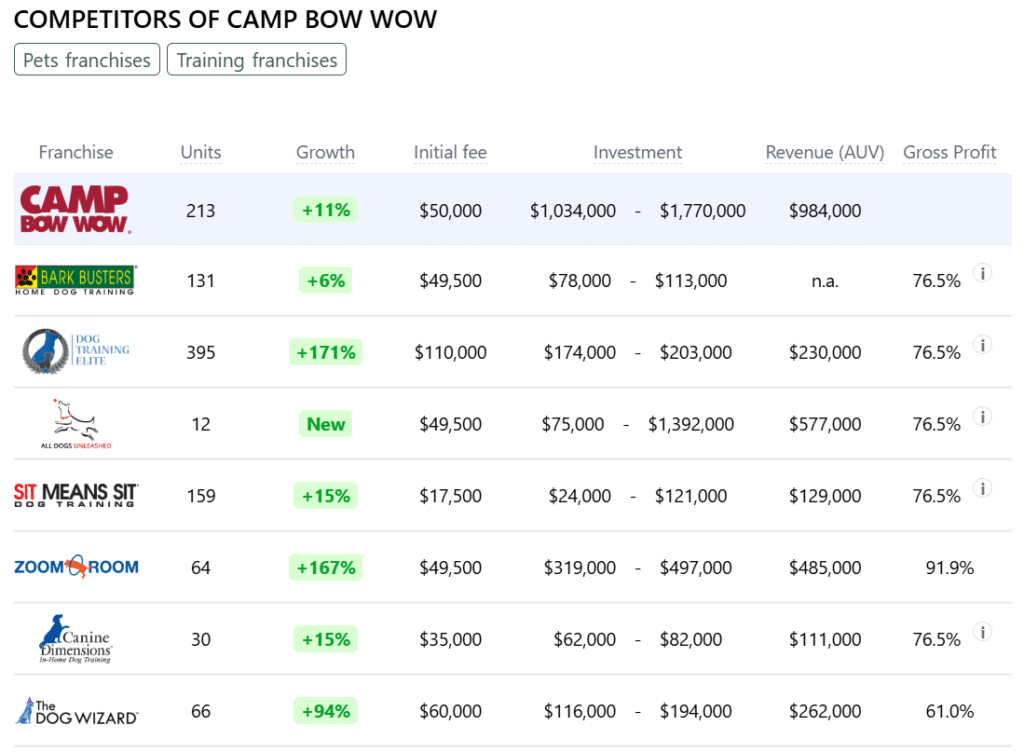Click info icon in Sit Means Sit row
1024x753 pixels.
983,489
